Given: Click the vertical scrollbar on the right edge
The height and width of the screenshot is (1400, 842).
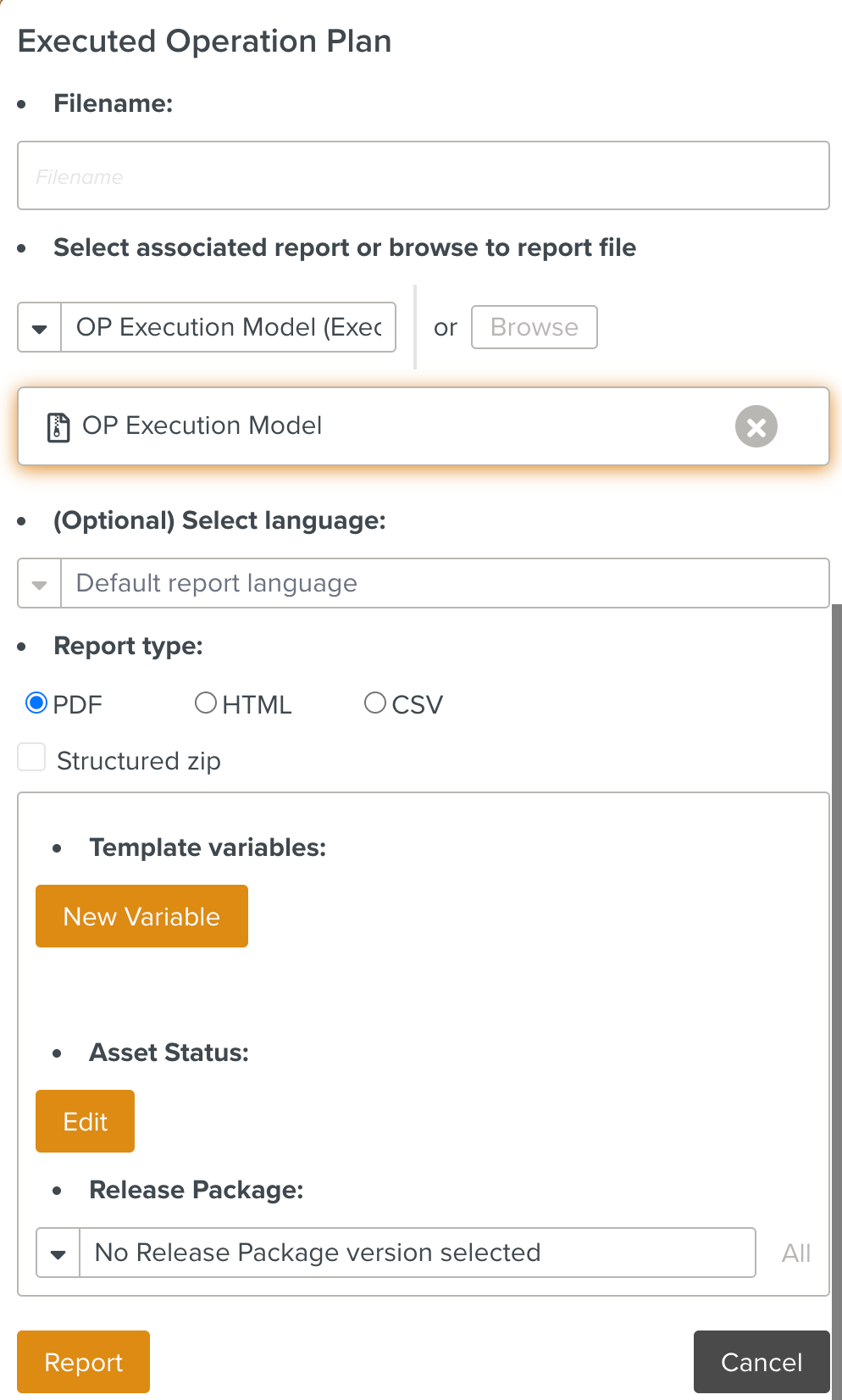Looking at the screenshot, I should pos(836,932).
